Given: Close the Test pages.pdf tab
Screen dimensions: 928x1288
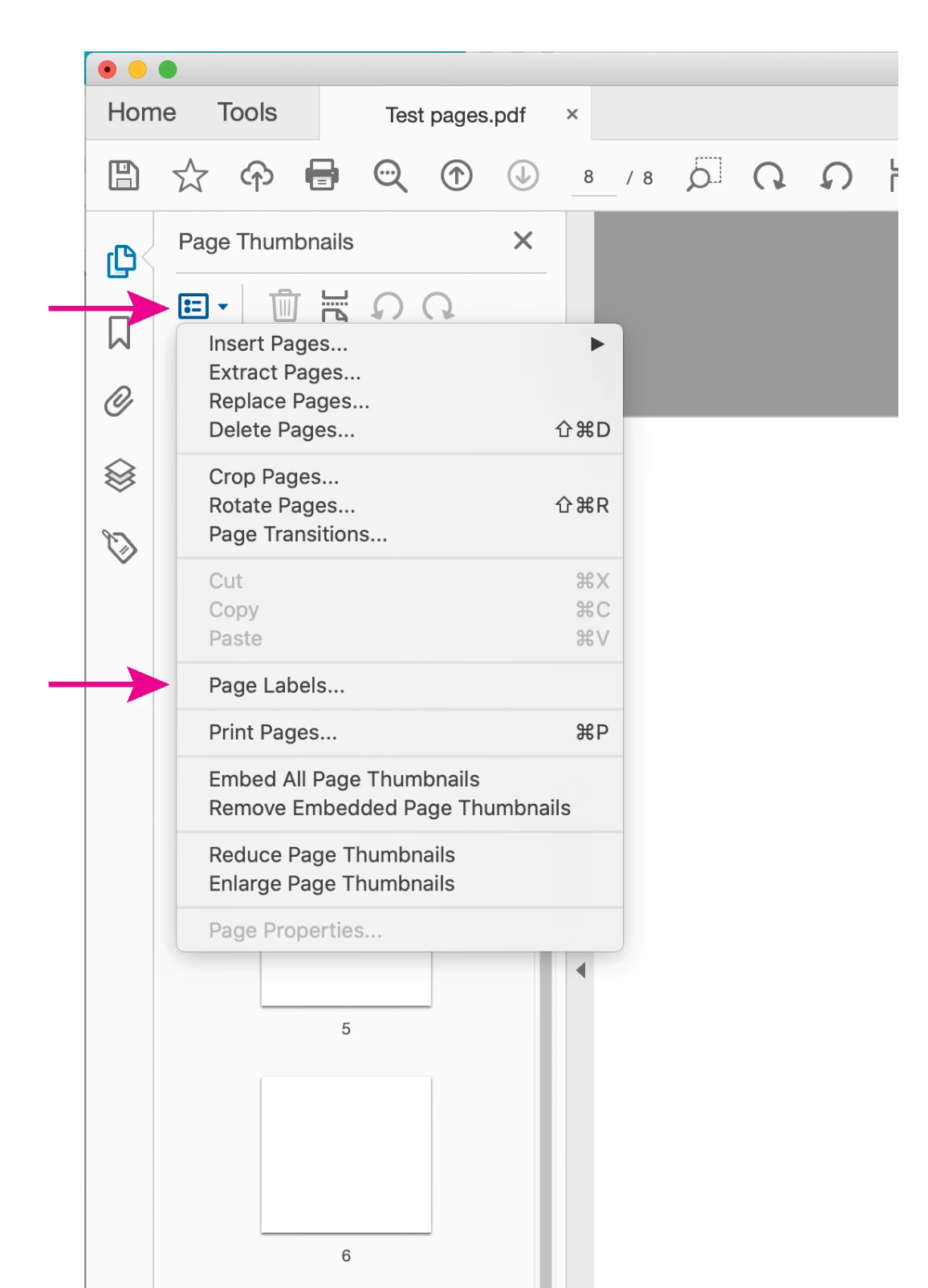Looking at the screenshot, I should pyautogui.click(x=572, y=114).
